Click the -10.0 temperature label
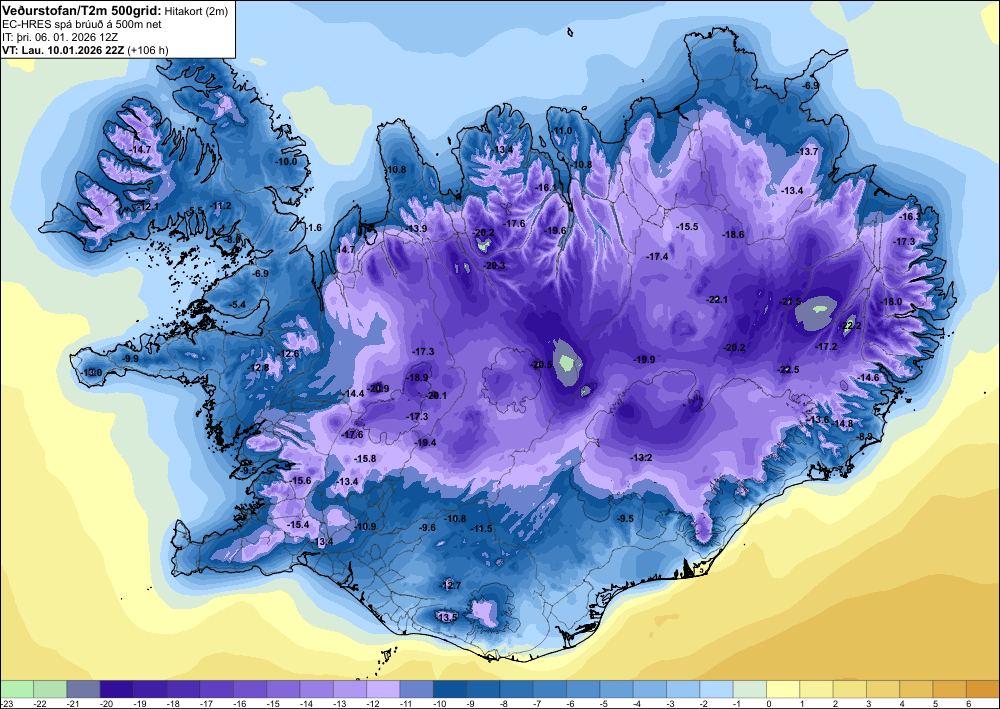The width and height of the screenshot is (1000, 709). pos(286,161)
